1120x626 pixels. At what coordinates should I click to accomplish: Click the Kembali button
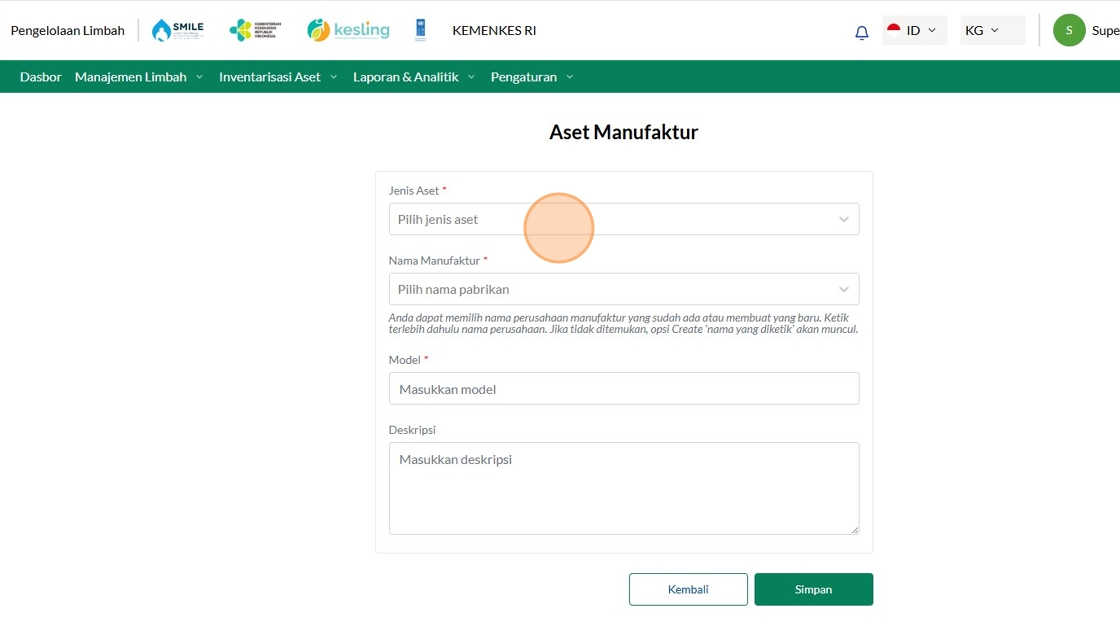[688, 590]
